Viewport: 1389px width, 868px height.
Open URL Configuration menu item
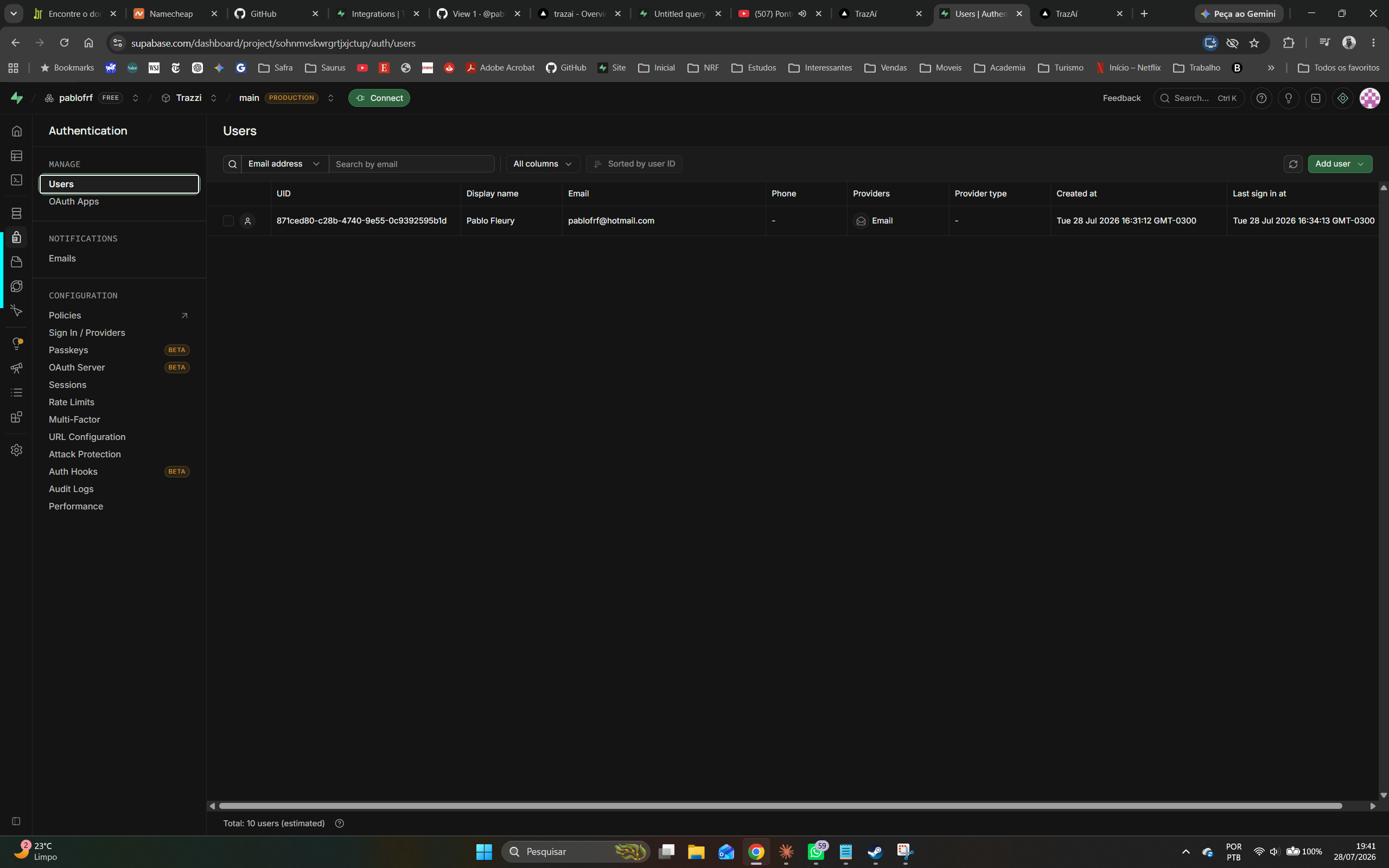click(87, 437)
